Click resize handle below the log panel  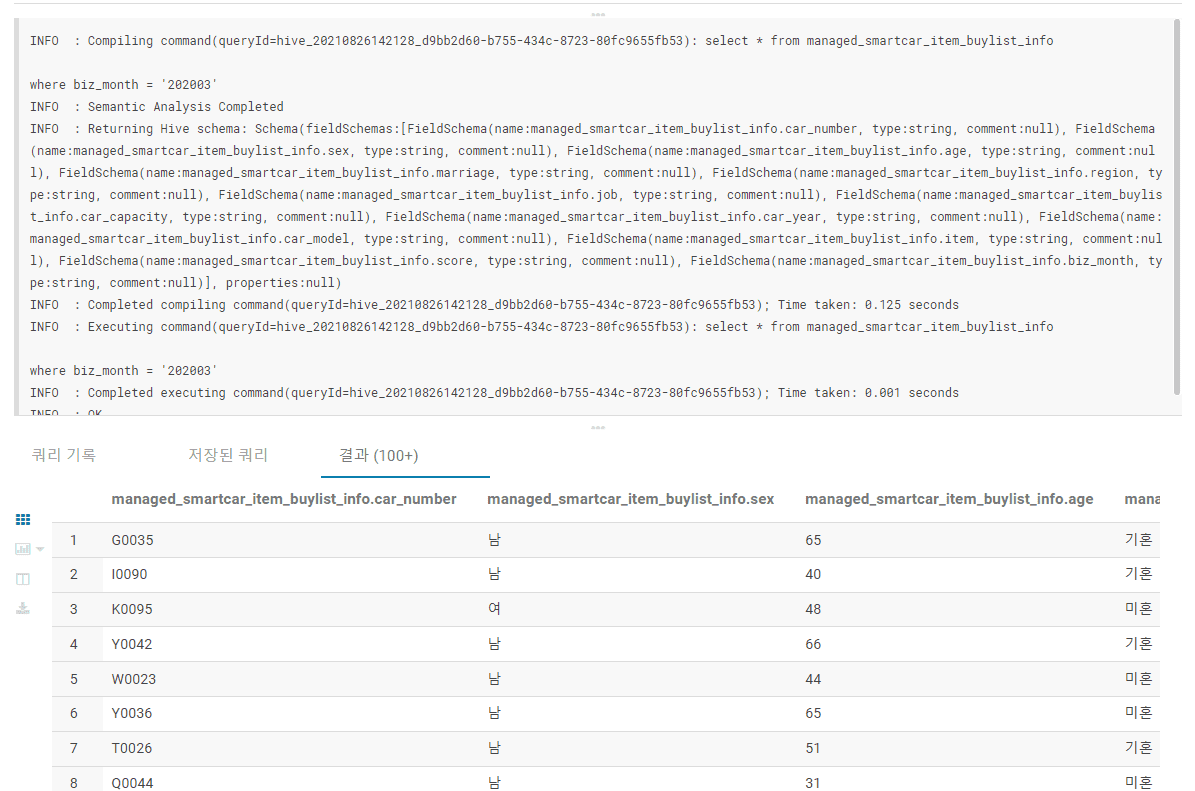click(x=598, y=427)
